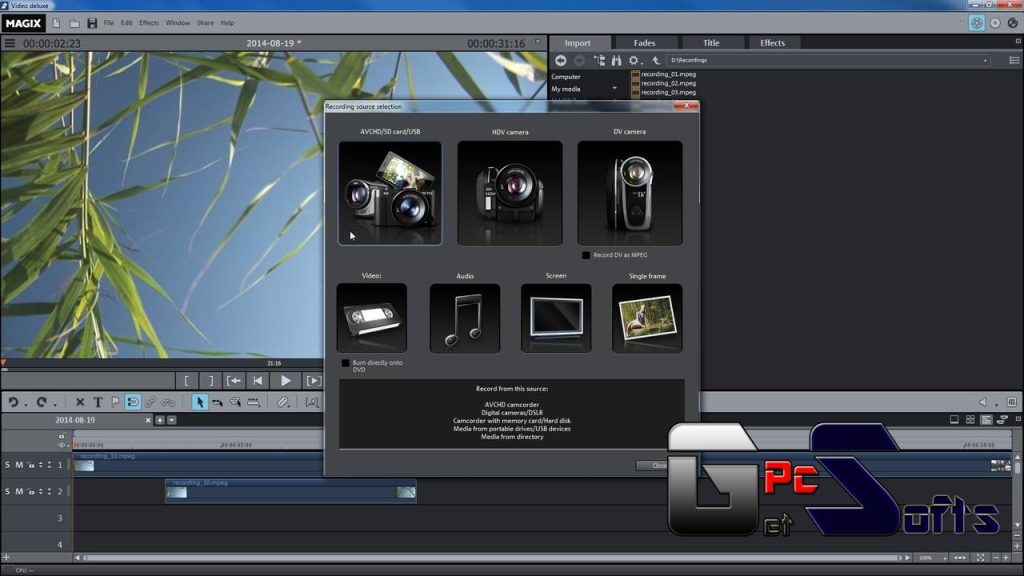Click the Media Pool forward arrow
Screen dimensions: 1024x576
click(579, 60)
